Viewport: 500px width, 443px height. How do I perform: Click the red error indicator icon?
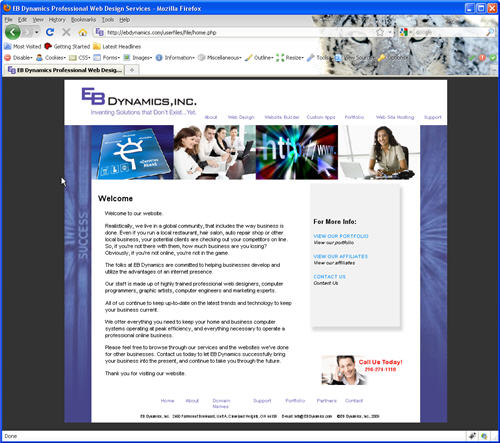(x=482, y=58)
